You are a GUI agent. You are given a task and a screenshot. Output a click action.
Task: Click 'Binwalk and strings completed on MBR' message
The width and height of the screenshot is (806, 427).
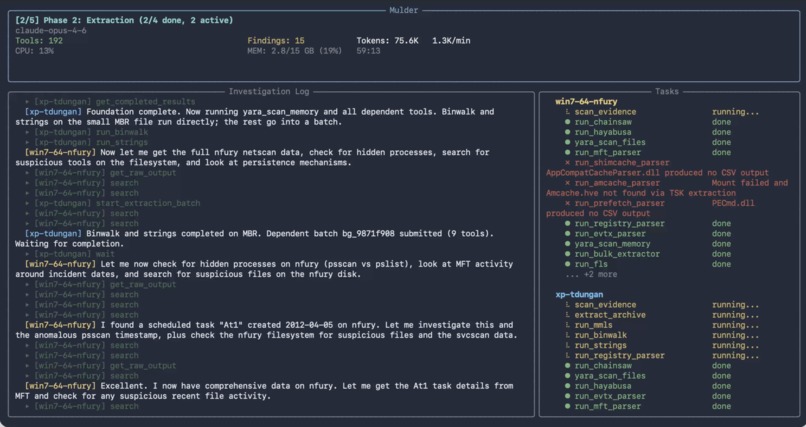[x=254, y=238]
